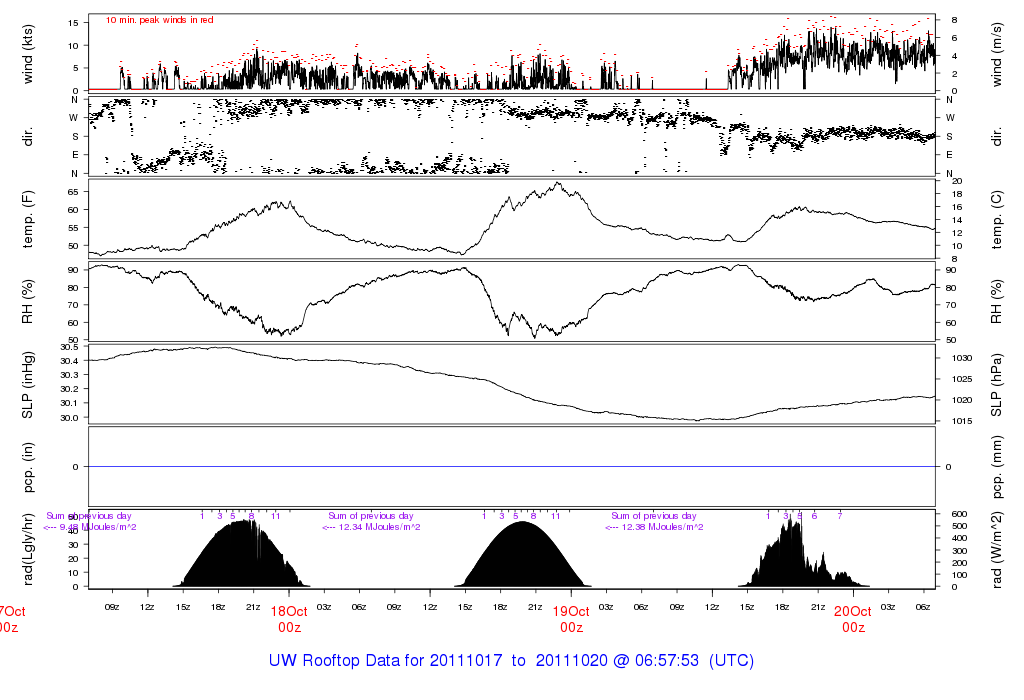
Task: Click the '19Oct 00z' date label
Action: 571,619
